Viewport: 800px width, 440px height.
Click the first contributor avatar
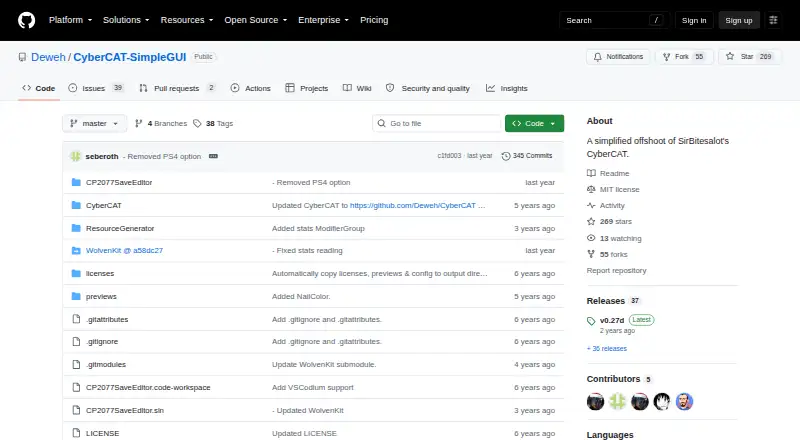click(595, 402)
